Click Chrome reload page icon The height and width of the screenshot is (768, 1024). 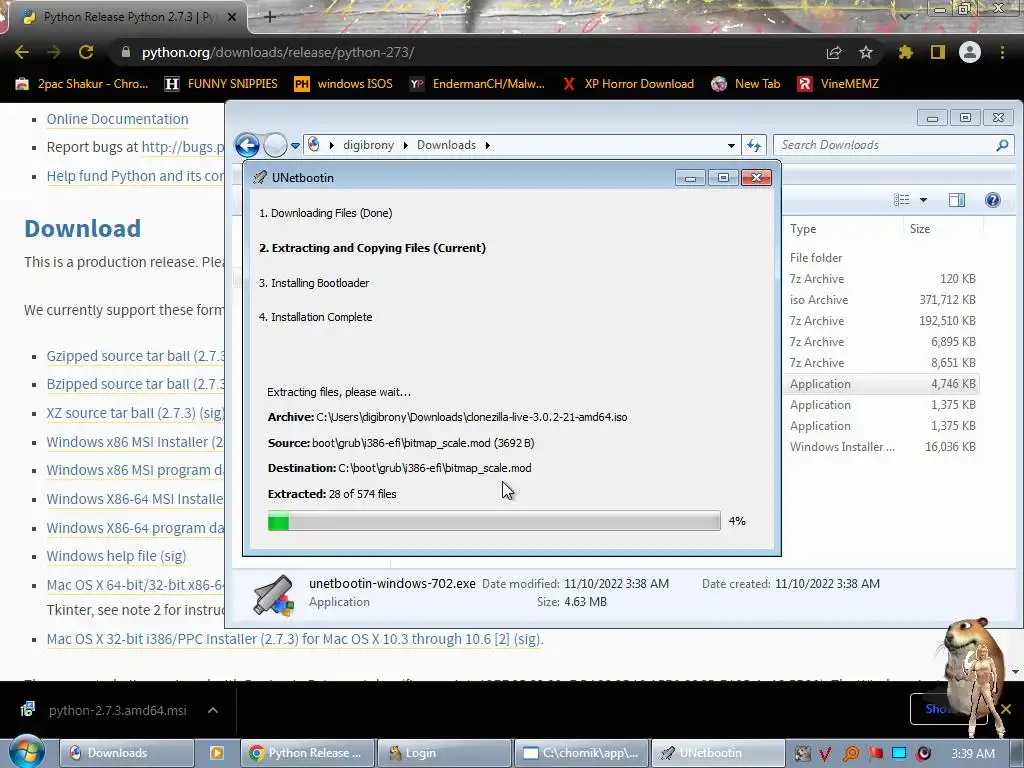(x=86, y=52)
